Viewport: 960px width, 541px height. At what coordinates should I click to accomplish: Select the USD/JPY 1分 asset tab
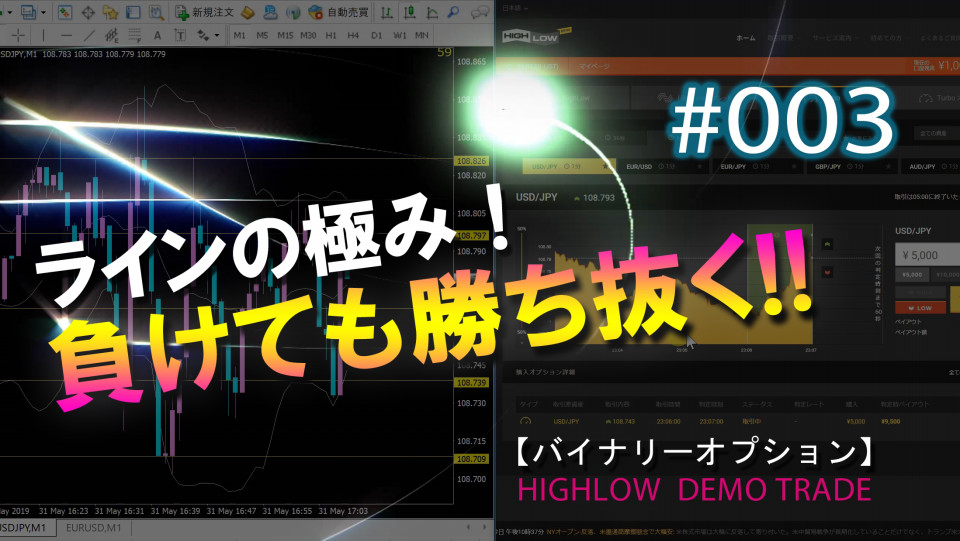tap(569, 166)
